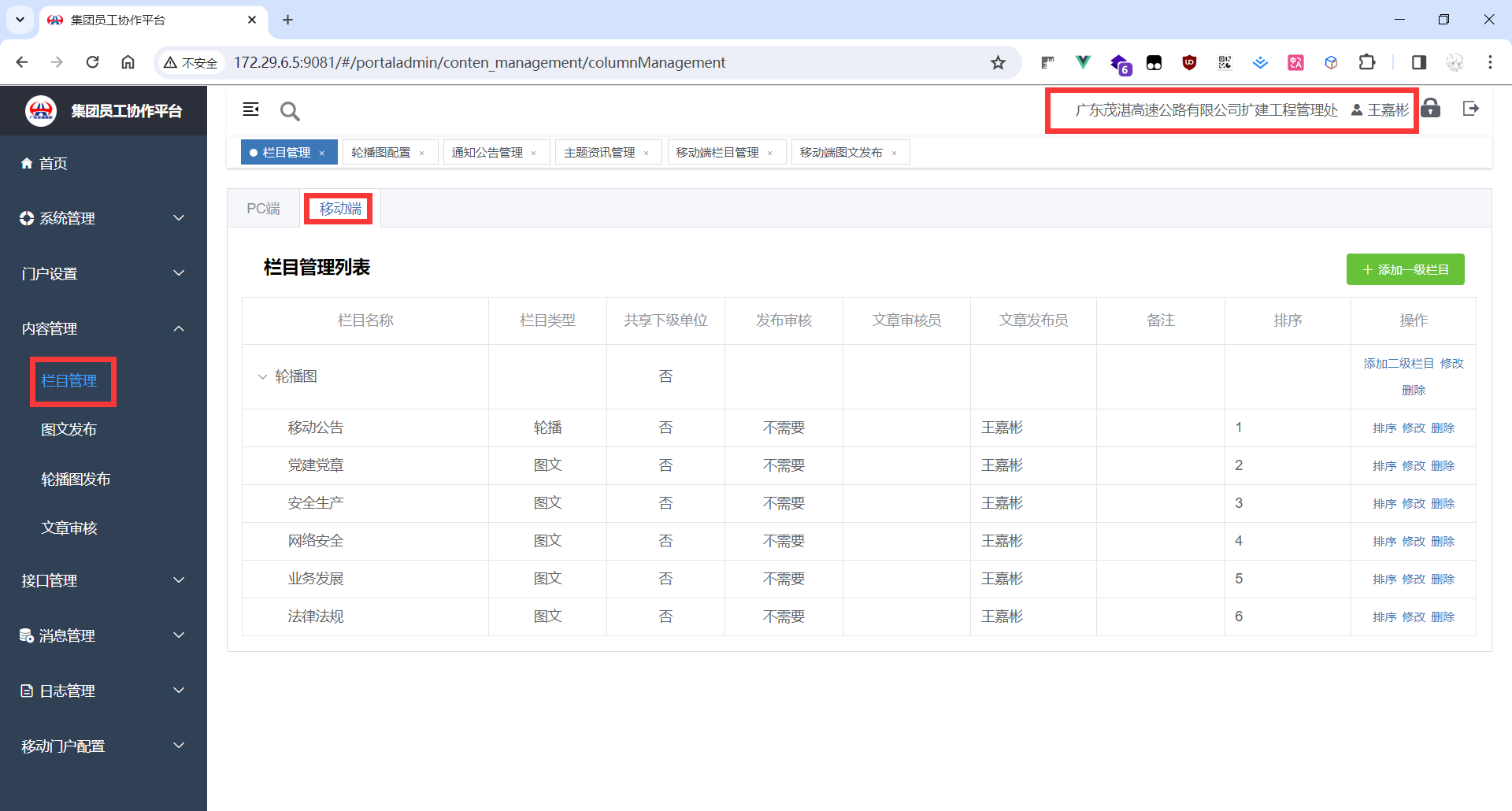Expand the 移动门户配置 menu
Viewport: 1512px width, 811px height.
click(102, 746)
